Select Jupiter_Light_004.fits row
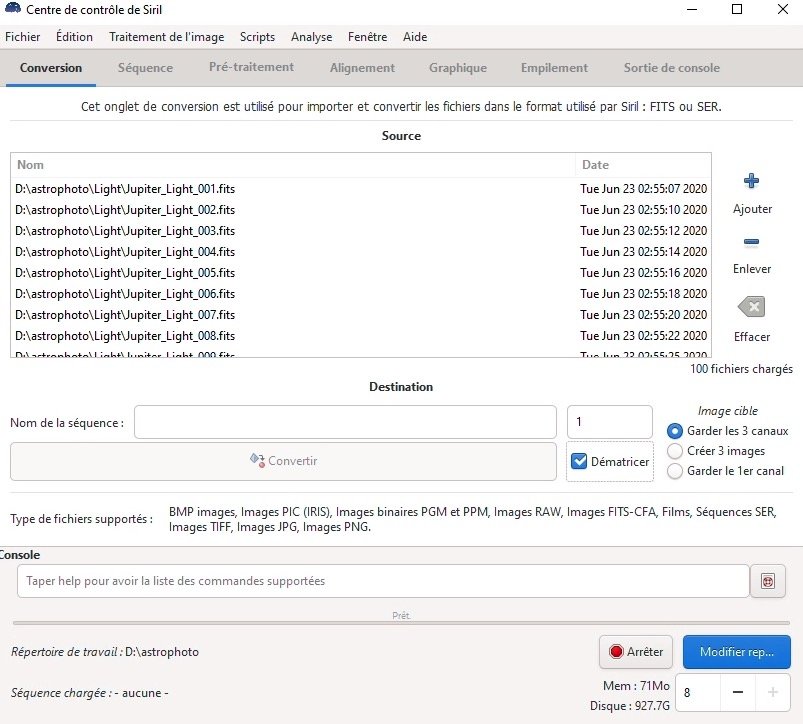 (361, 252)
